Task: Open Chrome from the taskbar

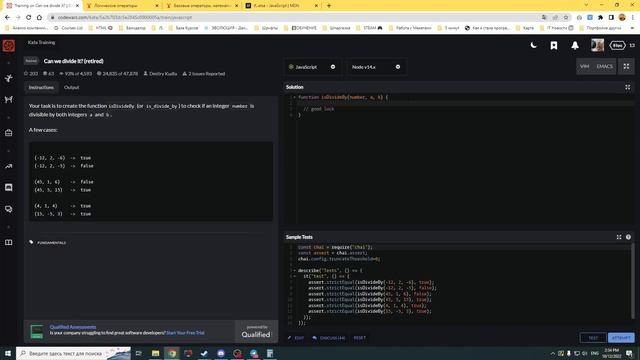Action: pyautogui.click(x=172, y=353)
